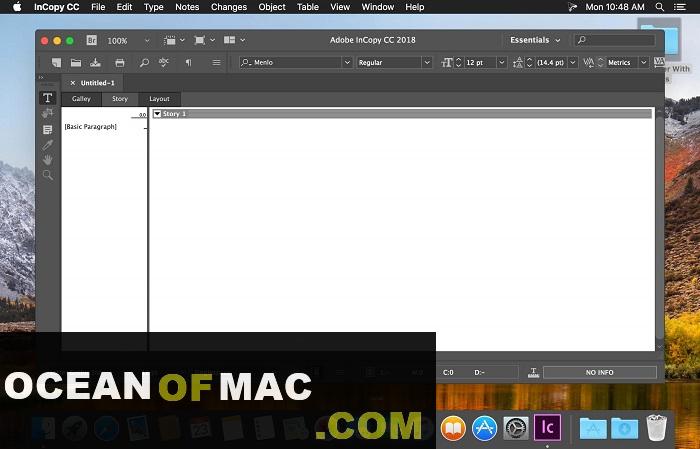Viewport: 700px width, 449px height.
Task: Open the toolbar options menu (three lines)
Action: pos(217,62)
